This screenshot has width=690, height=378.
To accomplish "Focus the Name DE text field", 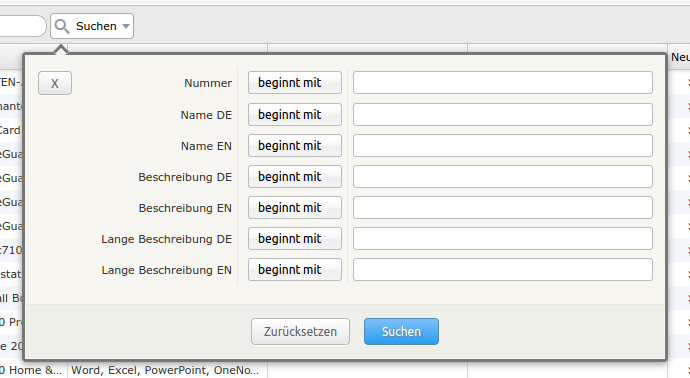I will click(x=503, y=114).
